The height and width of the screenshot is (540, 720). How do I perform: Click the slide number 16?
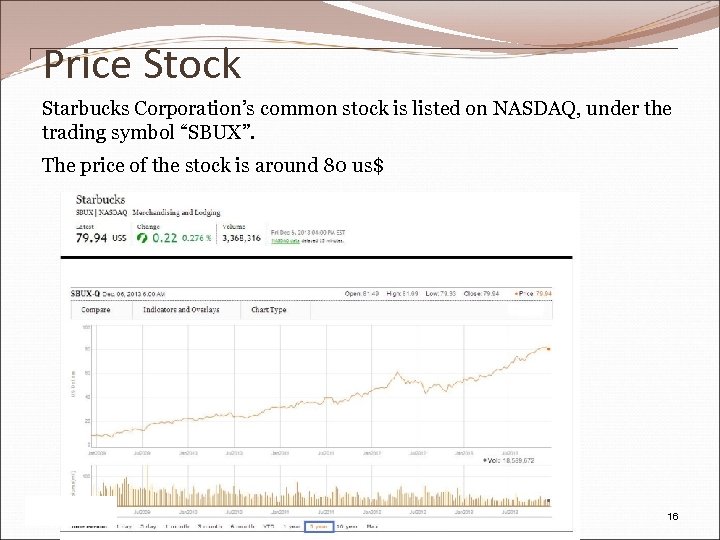(672, 516)
